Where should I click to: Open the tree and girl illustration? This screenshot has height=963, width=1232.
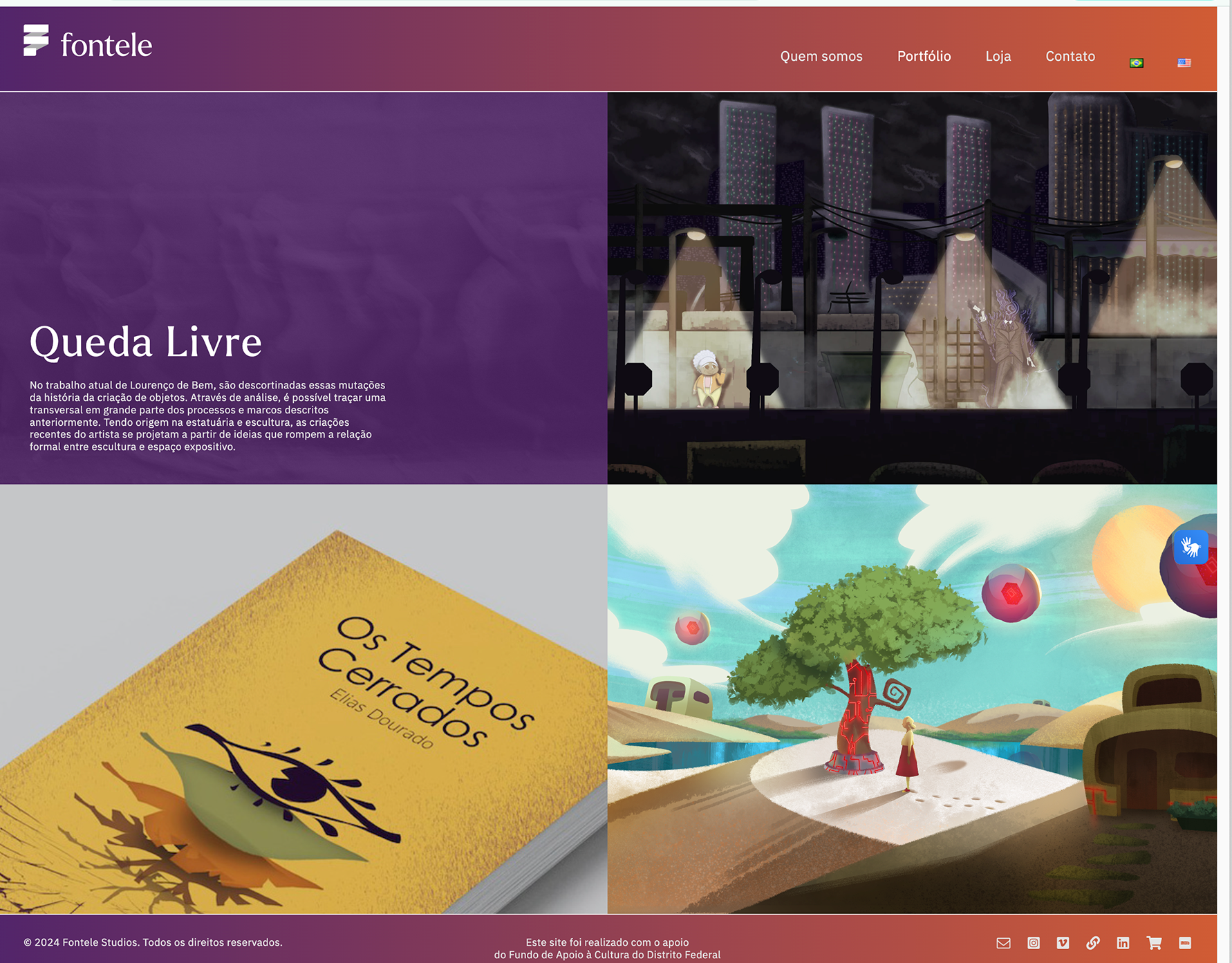click(x=912, y=699)
